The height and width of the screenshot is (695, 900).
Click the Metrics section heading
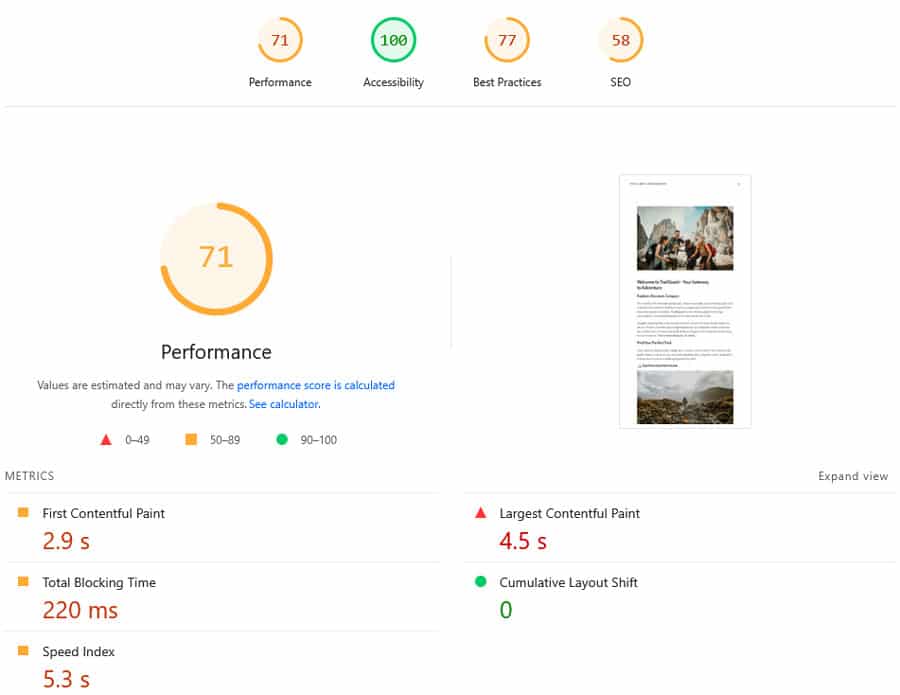(30, 476)
